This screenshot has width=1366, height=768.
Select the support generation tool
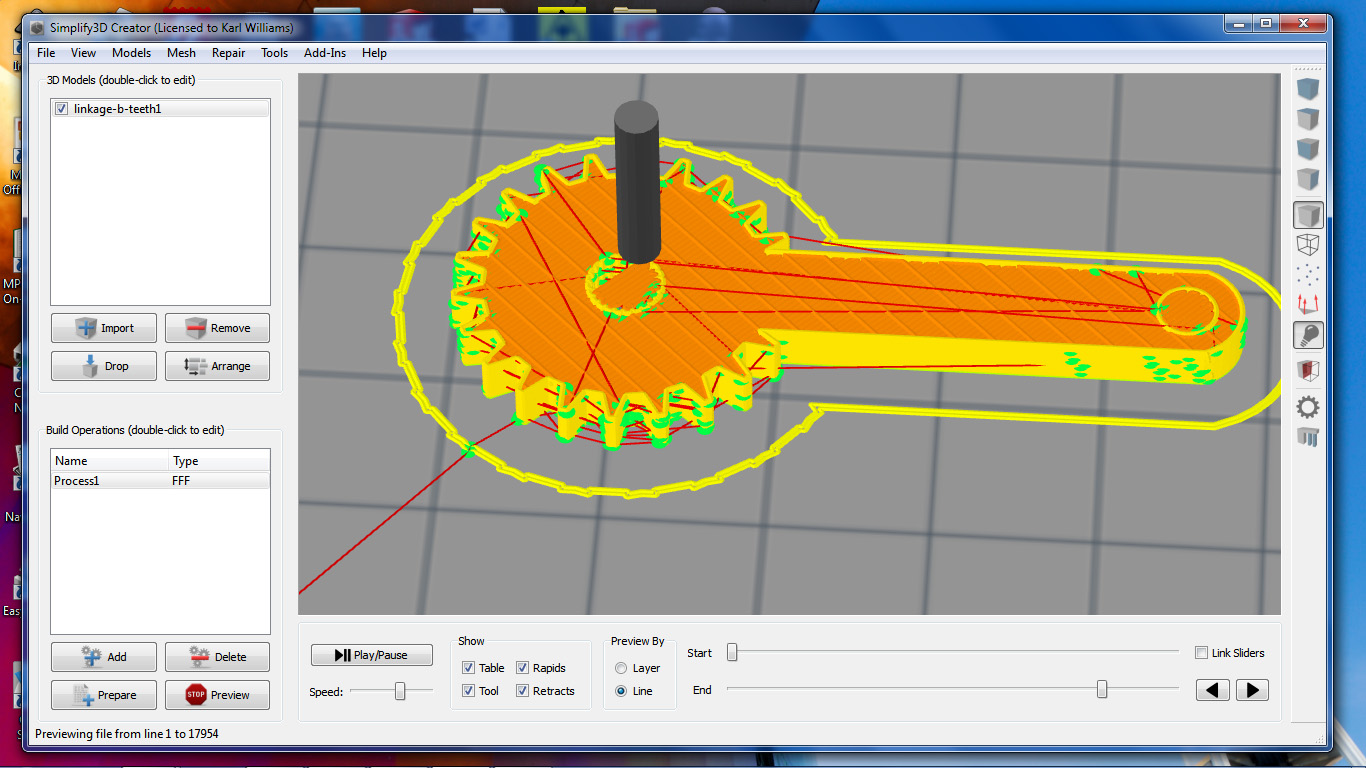pyautogui.click(x=1307, y=436)
